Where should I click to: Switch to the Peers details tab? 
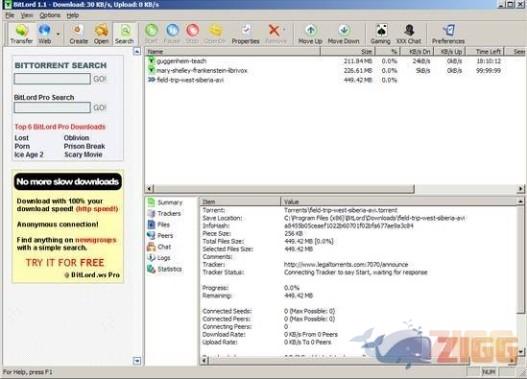[x=160, y=236]
